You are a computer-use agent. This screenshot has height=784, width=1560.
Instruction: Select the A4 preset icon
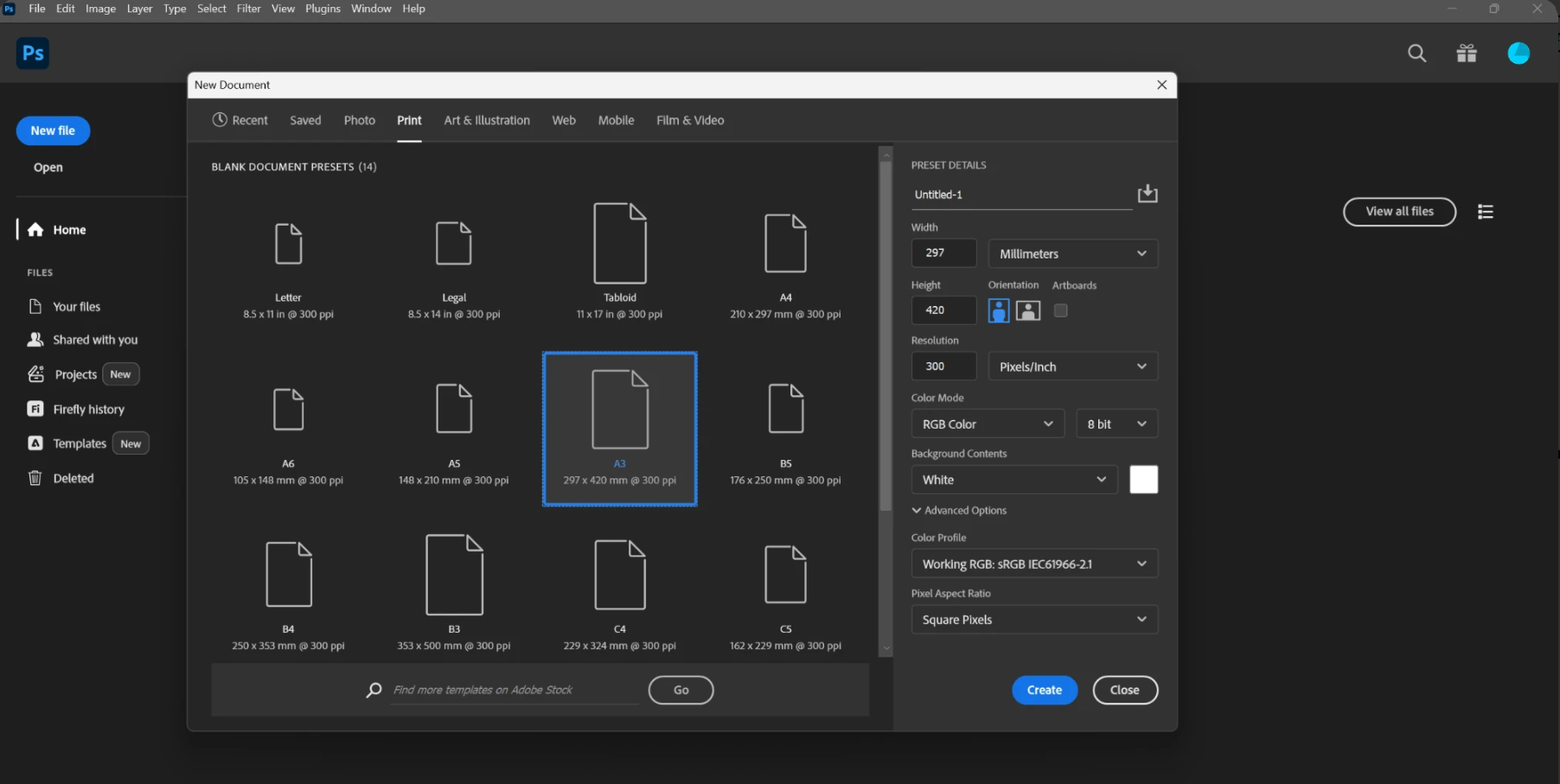tap(786, 243)
